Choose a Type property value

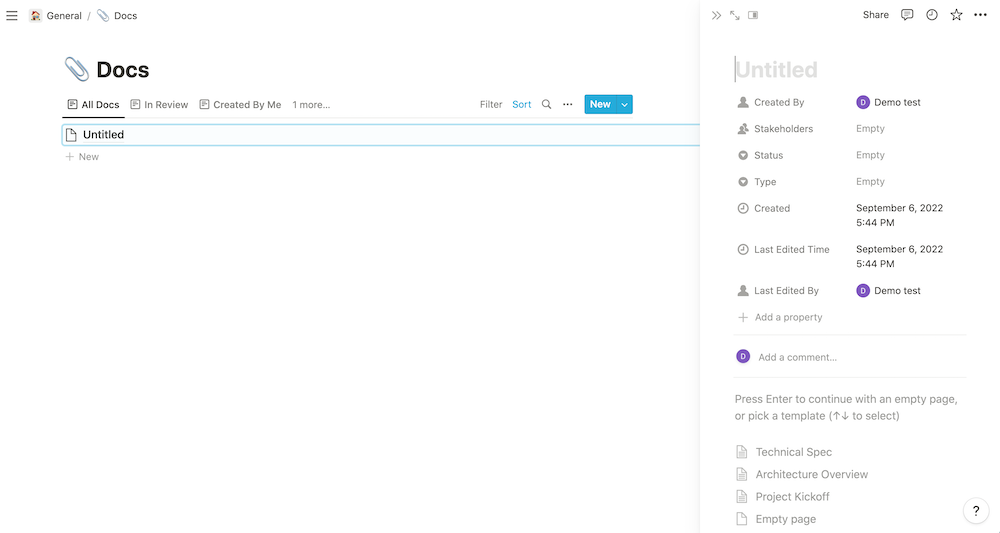pyautogui.click(x=870, y=182)
